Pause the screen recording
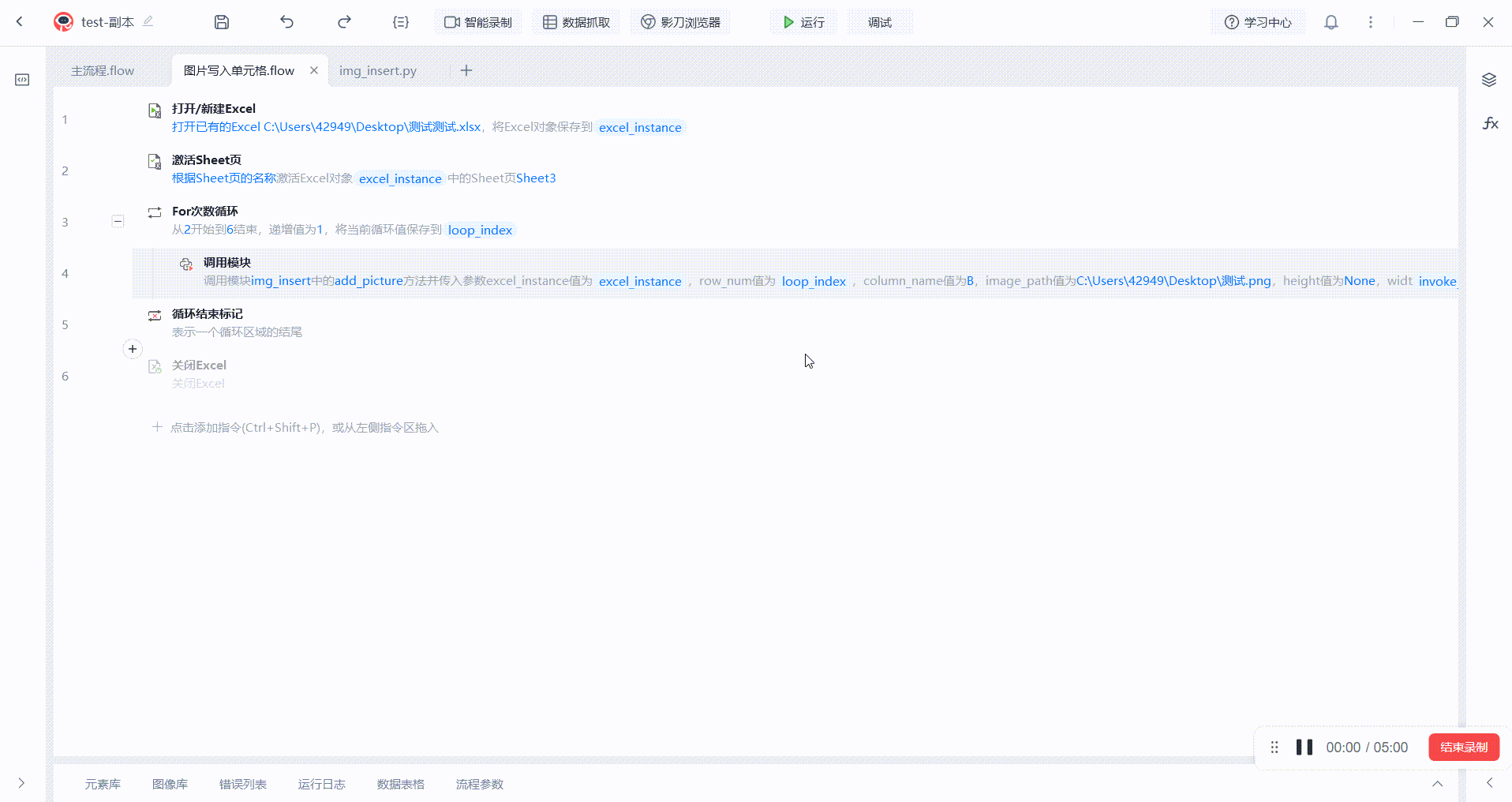The height and width of the screenshot is (802, 1512). [x=1304, y=748]
